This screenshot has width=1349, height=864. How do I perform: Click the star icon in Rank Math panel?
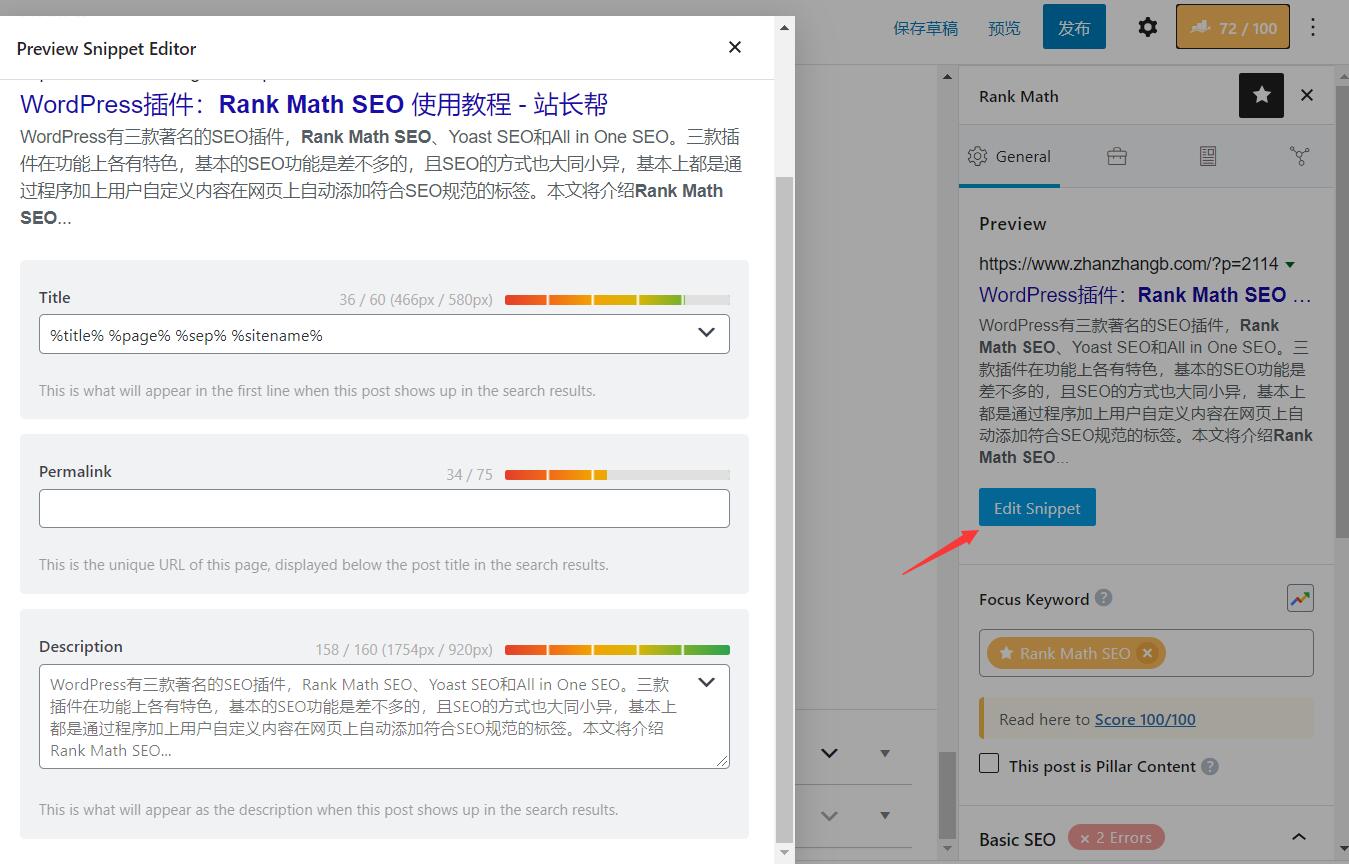tap(1261, 96)
